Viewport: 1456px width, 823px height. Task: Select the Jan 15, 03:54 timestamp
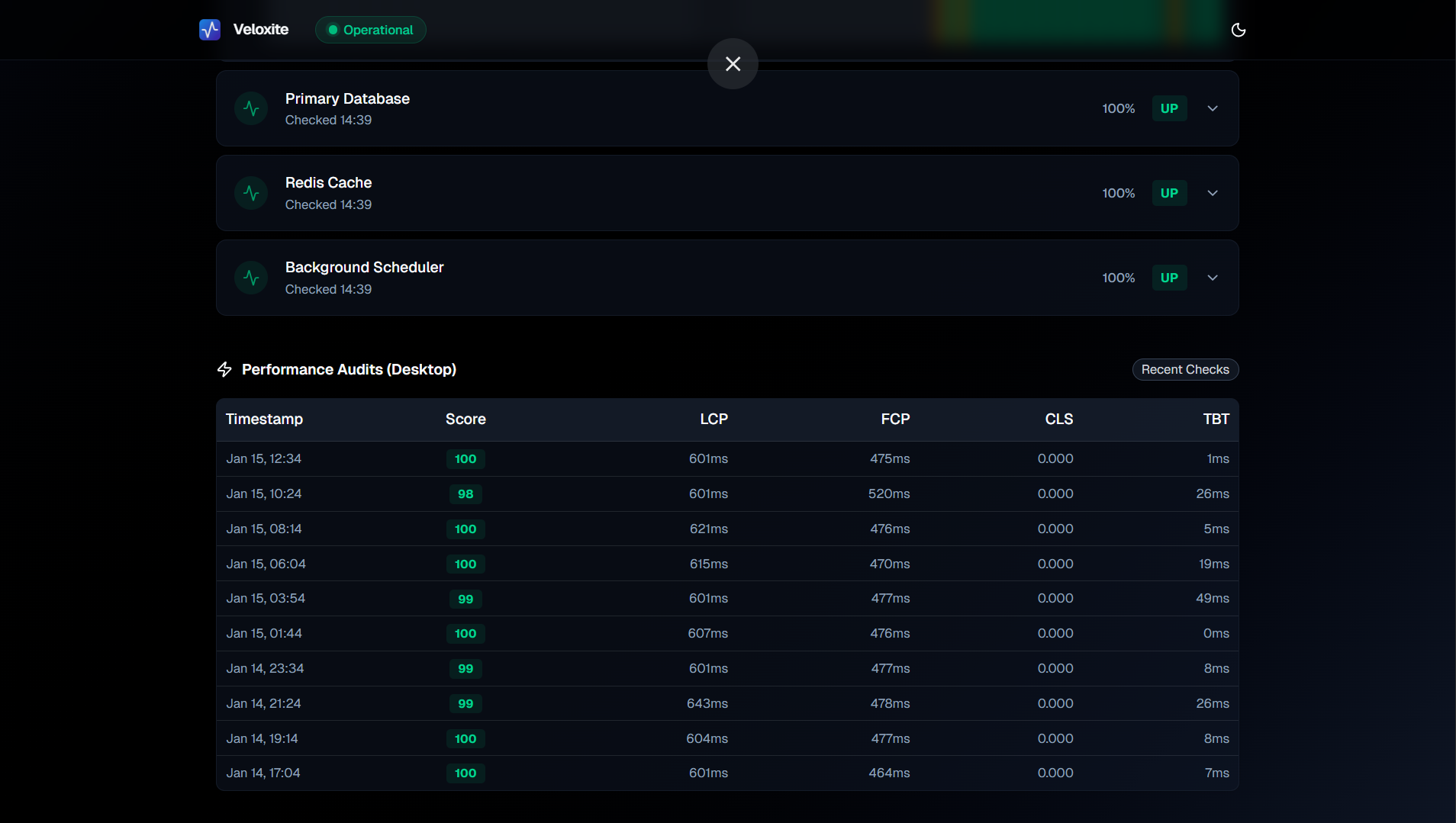(266, 598)
